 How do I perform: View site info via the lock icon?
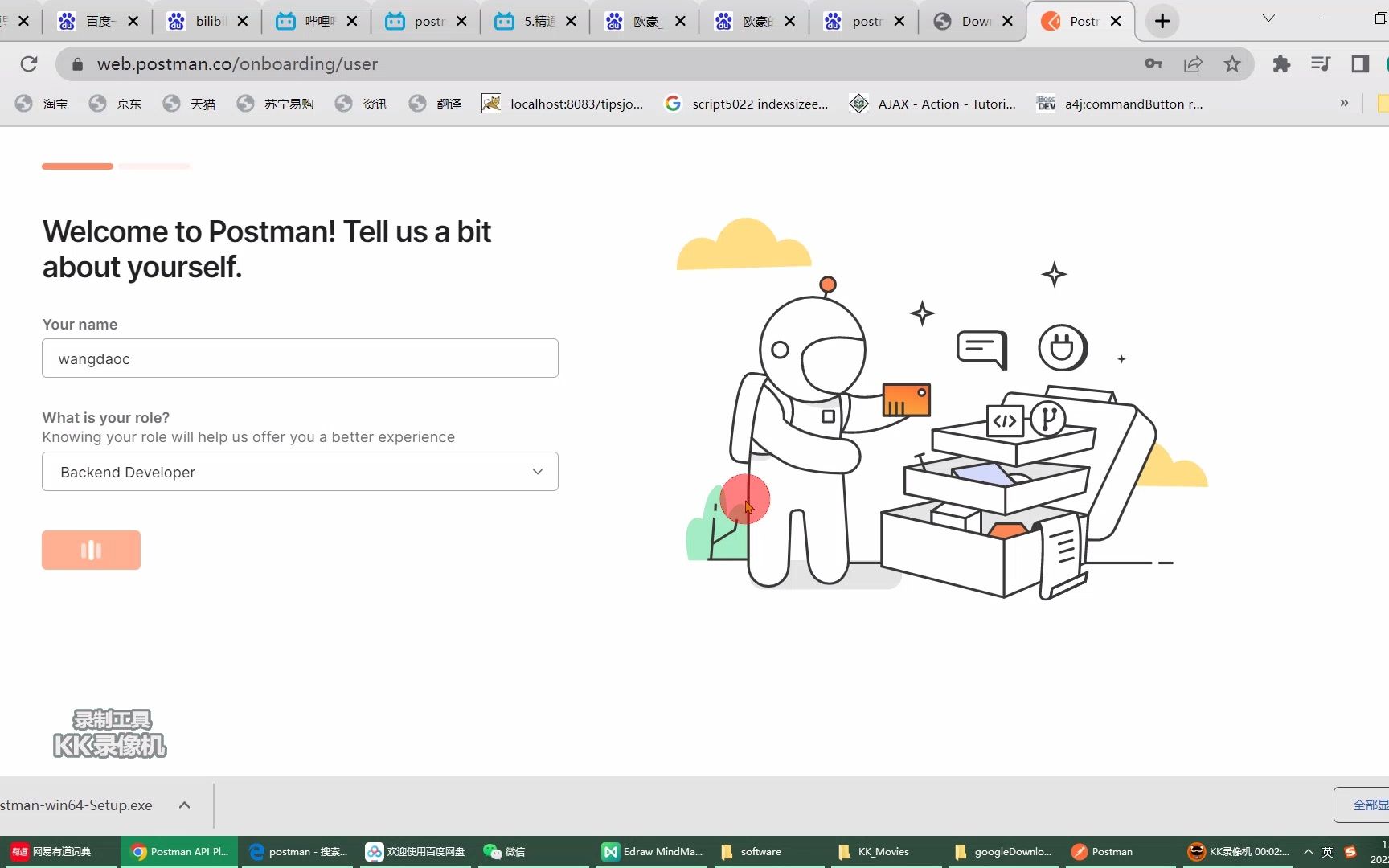click(x=77, y=63)
